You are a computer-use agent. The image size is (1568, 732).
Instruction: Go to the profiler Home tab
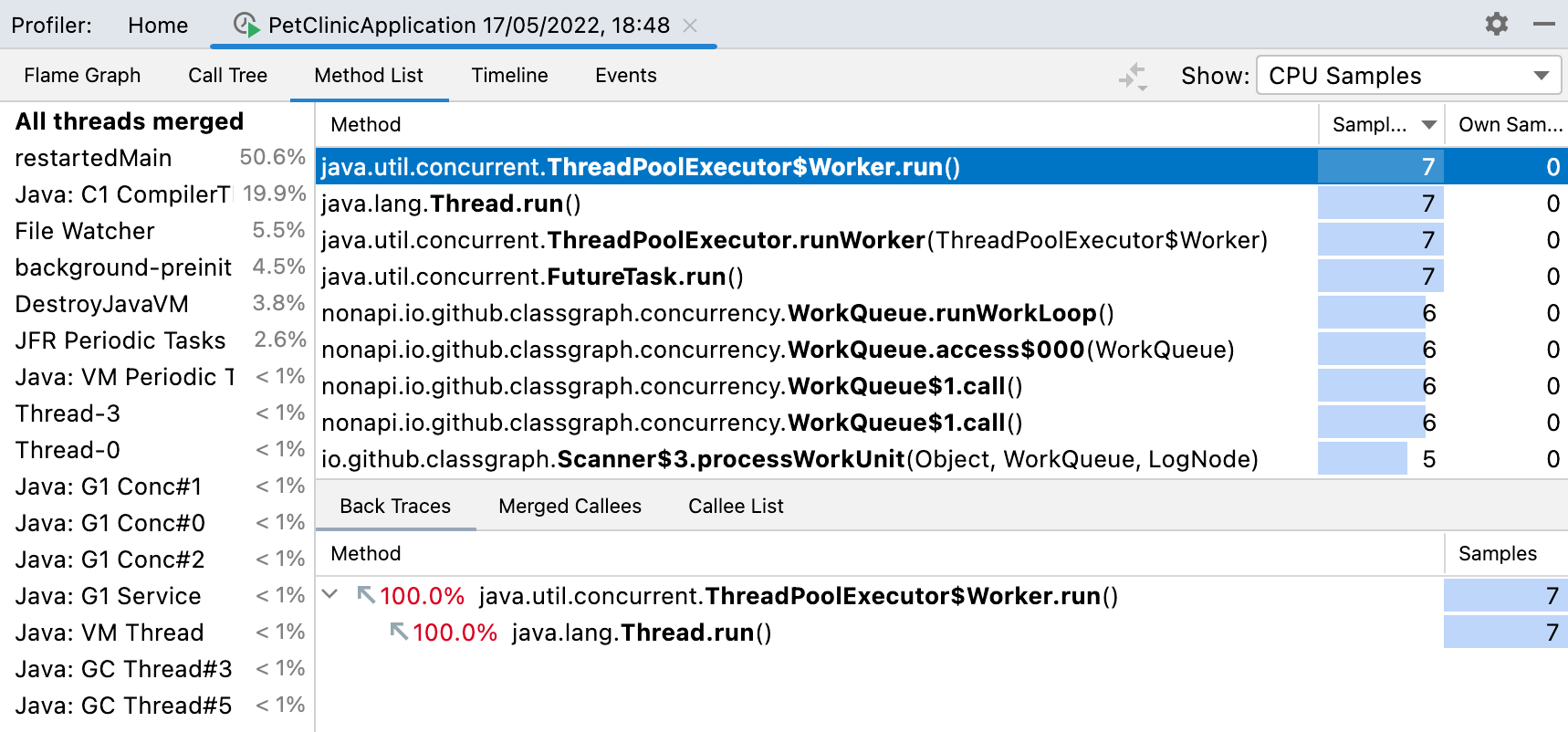(x=158, y=26)
